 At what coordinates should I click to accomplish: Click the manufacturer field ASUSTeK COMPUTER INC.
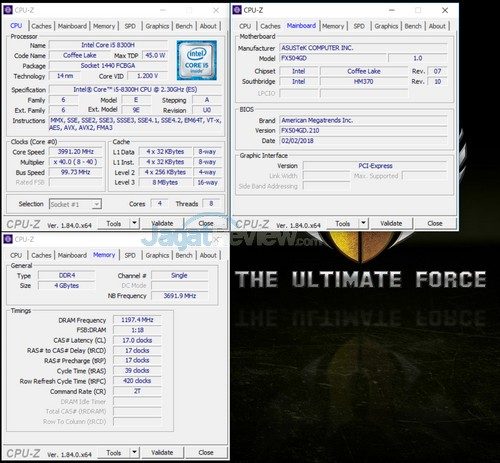(x=363, y=48)
